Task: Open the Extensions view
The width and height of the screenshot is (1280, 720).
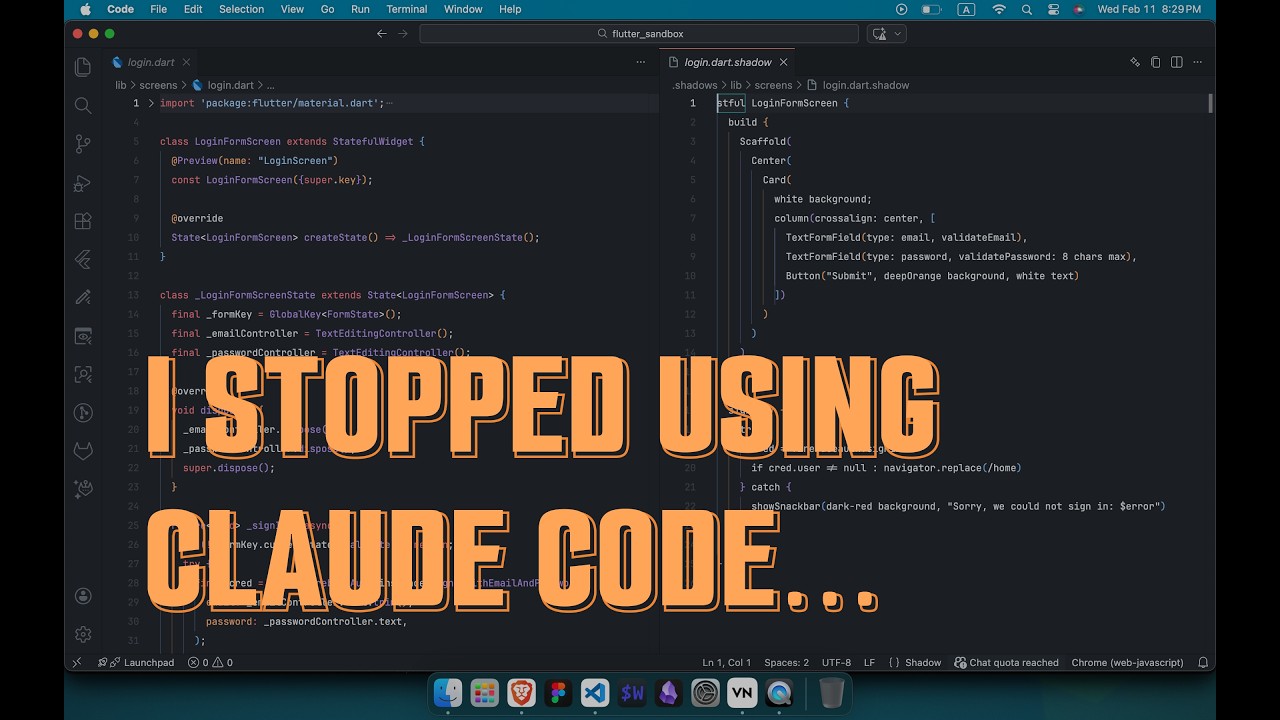Action: [x=83, y=221]
